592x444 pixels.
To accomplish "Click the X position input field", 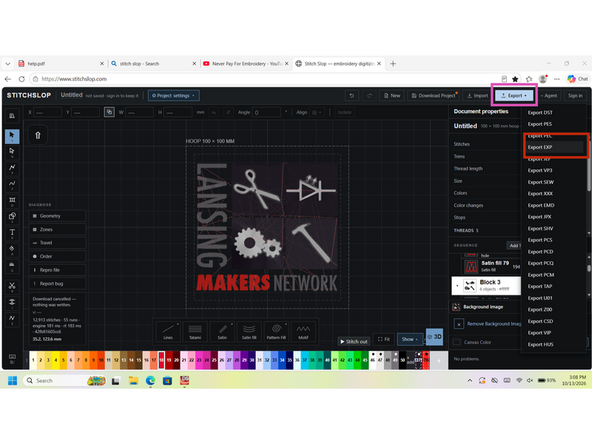I will pos(48,112).
